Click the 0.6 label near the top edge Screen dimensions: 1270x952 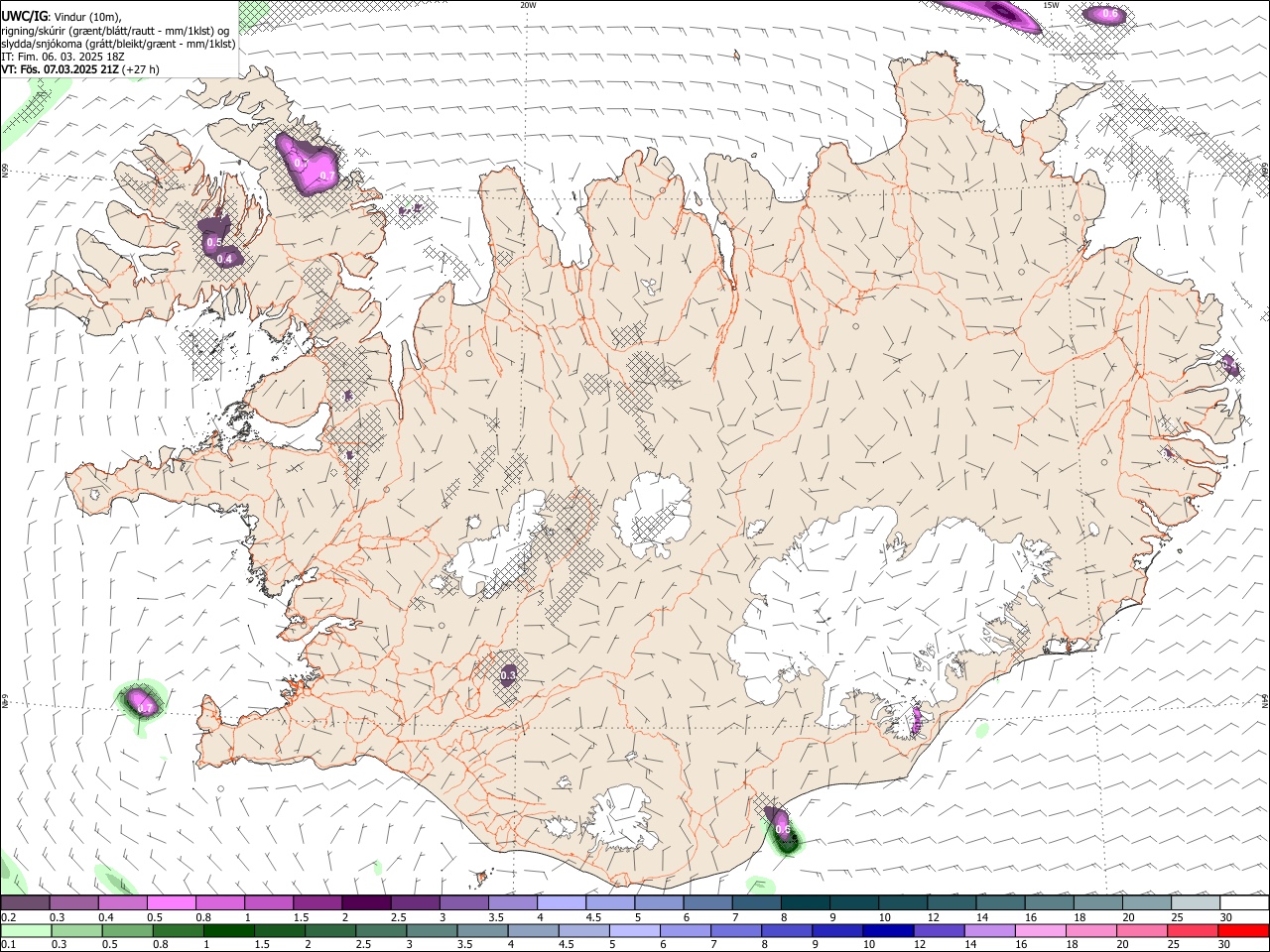pyautogui.click(x=1109, y=15)
